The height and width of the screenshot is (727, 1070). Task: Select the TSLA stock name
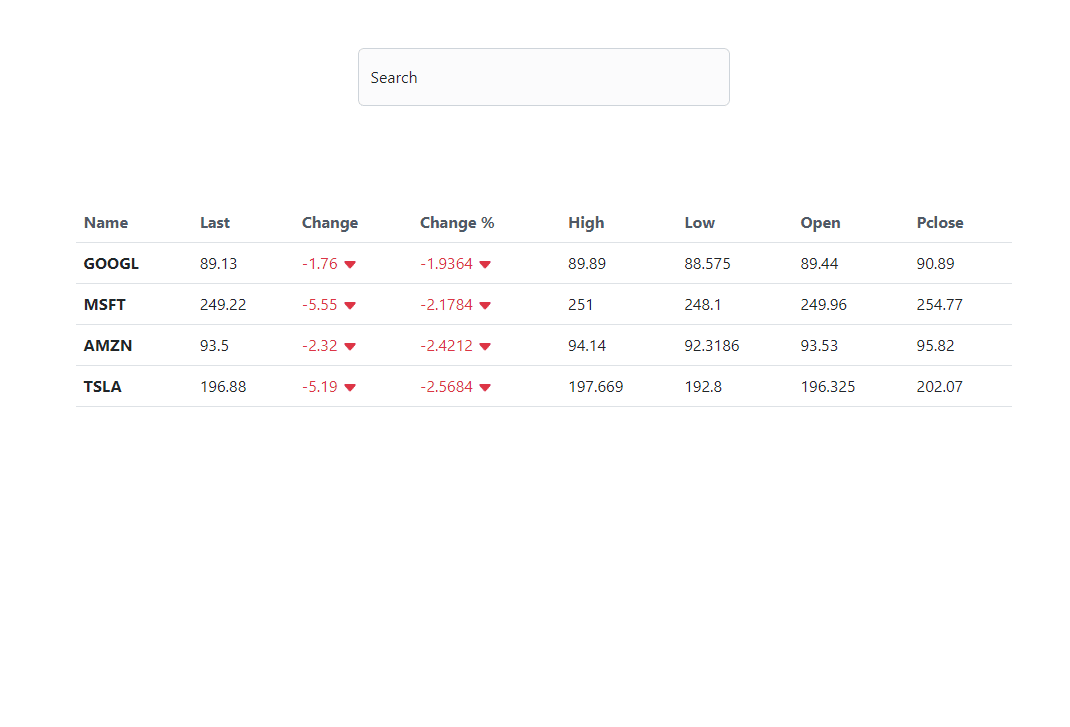pos(102,386)
